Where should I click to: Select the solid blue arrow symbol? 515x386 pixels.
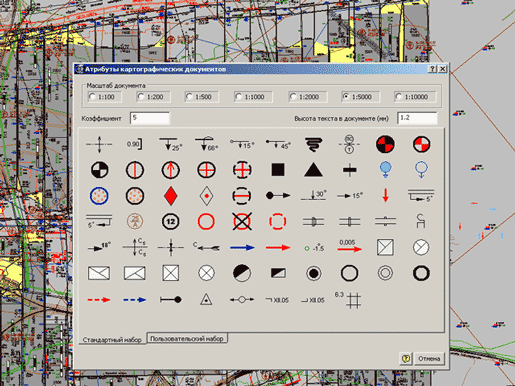coord(242,248)
